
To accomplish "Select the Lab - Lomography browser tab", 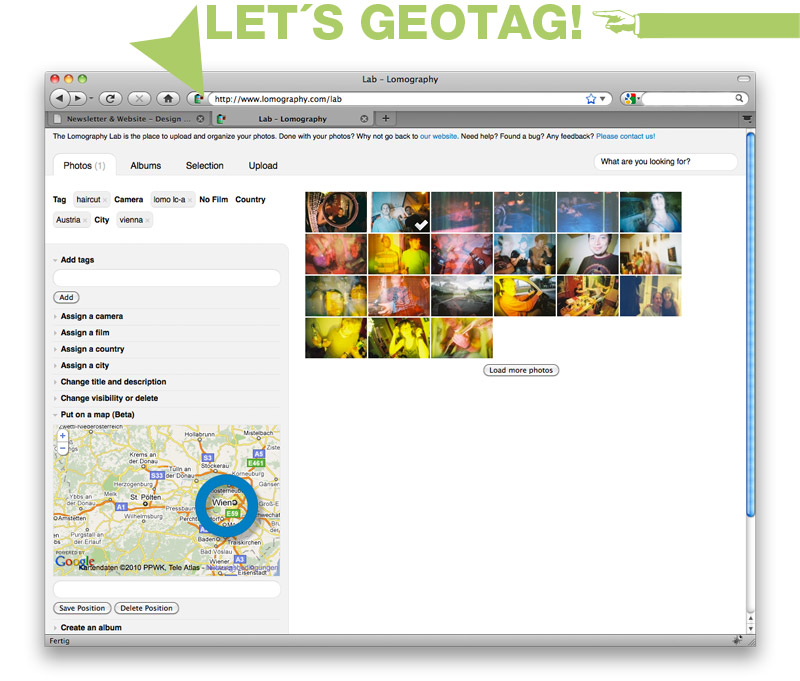I will pos(292,118).
